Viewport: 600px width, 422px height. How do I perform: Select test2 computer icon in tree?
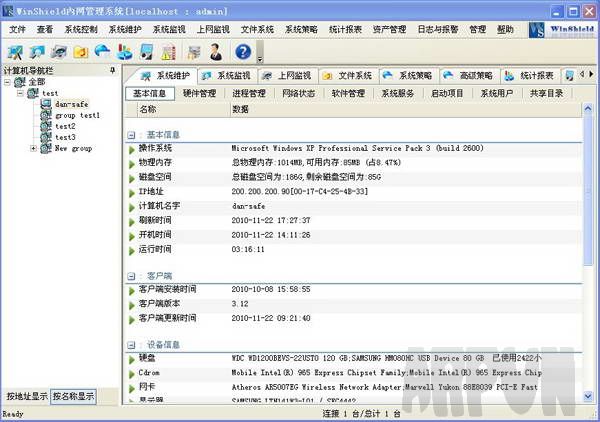46,126
